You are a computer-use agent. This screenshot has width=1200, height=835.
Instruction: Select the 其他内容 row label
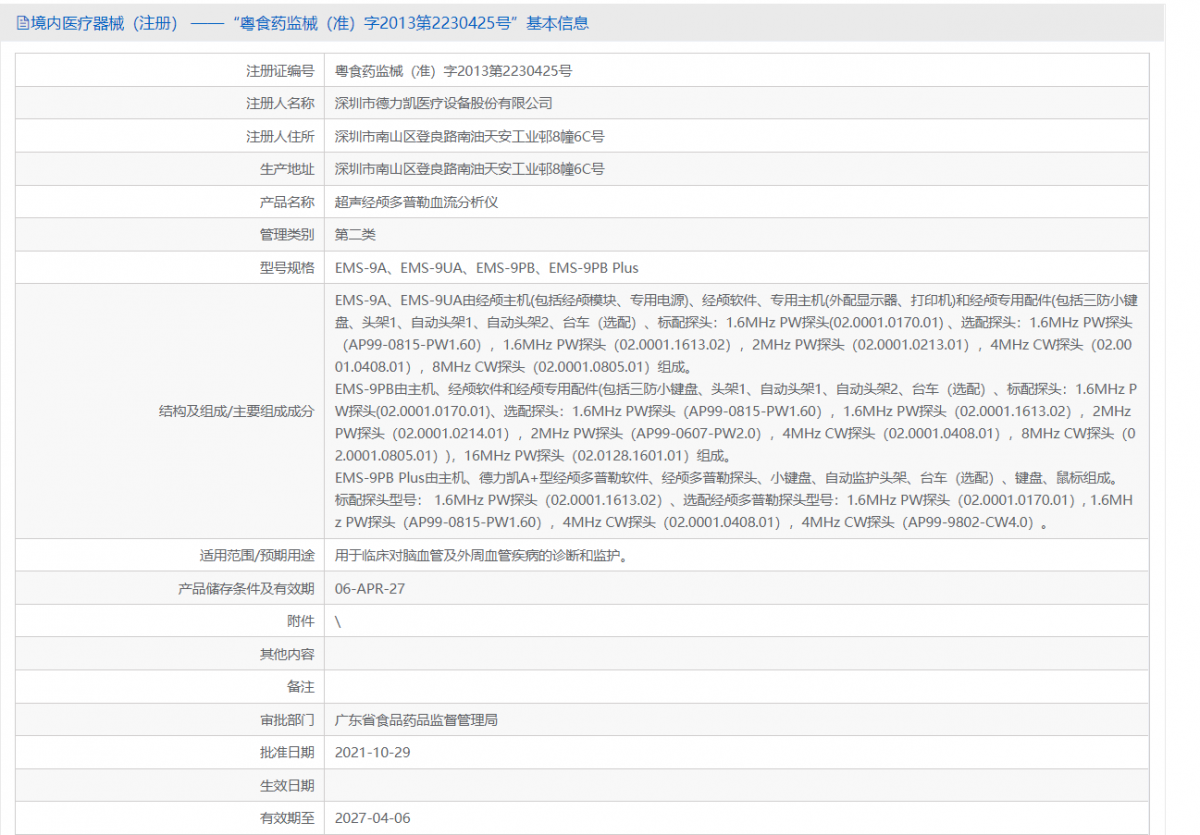(287, 654)
